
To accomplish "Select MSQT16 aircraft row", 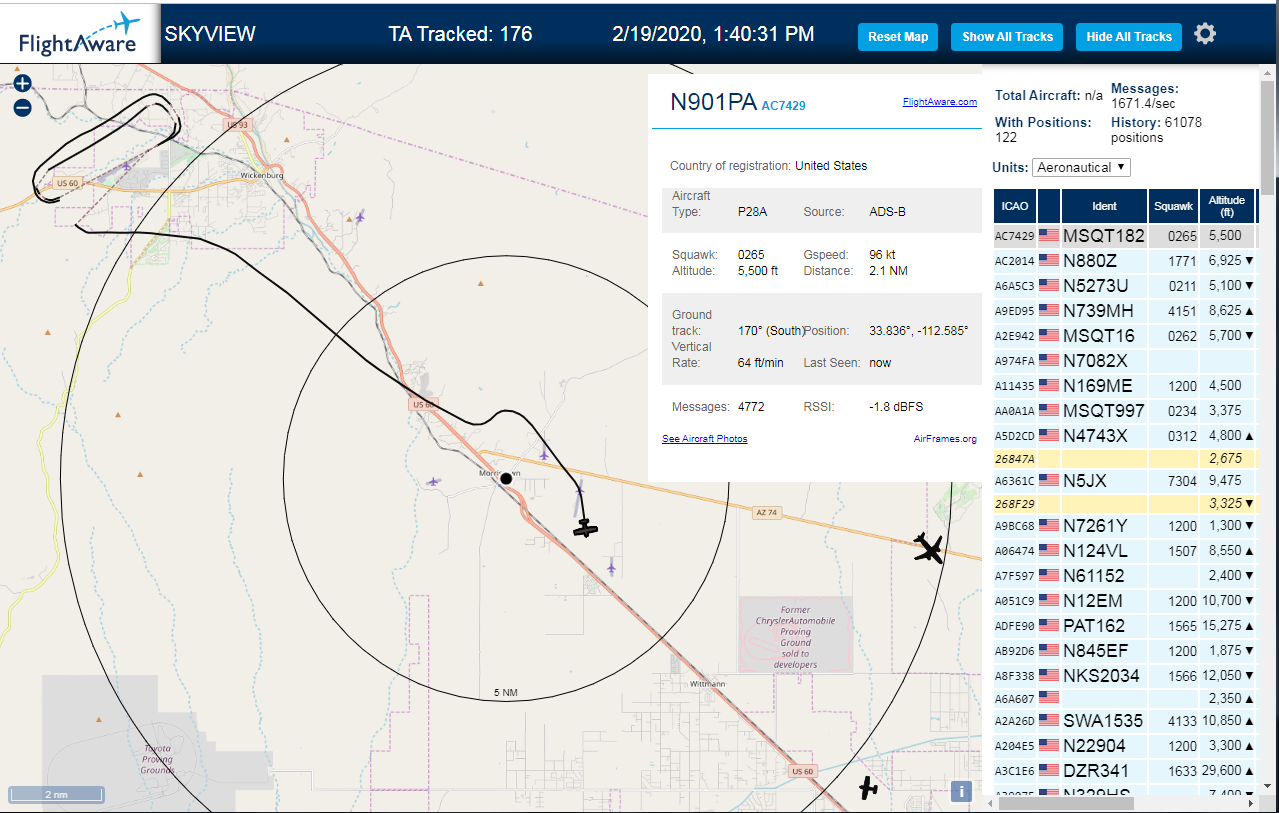I will coord(1125,336).
